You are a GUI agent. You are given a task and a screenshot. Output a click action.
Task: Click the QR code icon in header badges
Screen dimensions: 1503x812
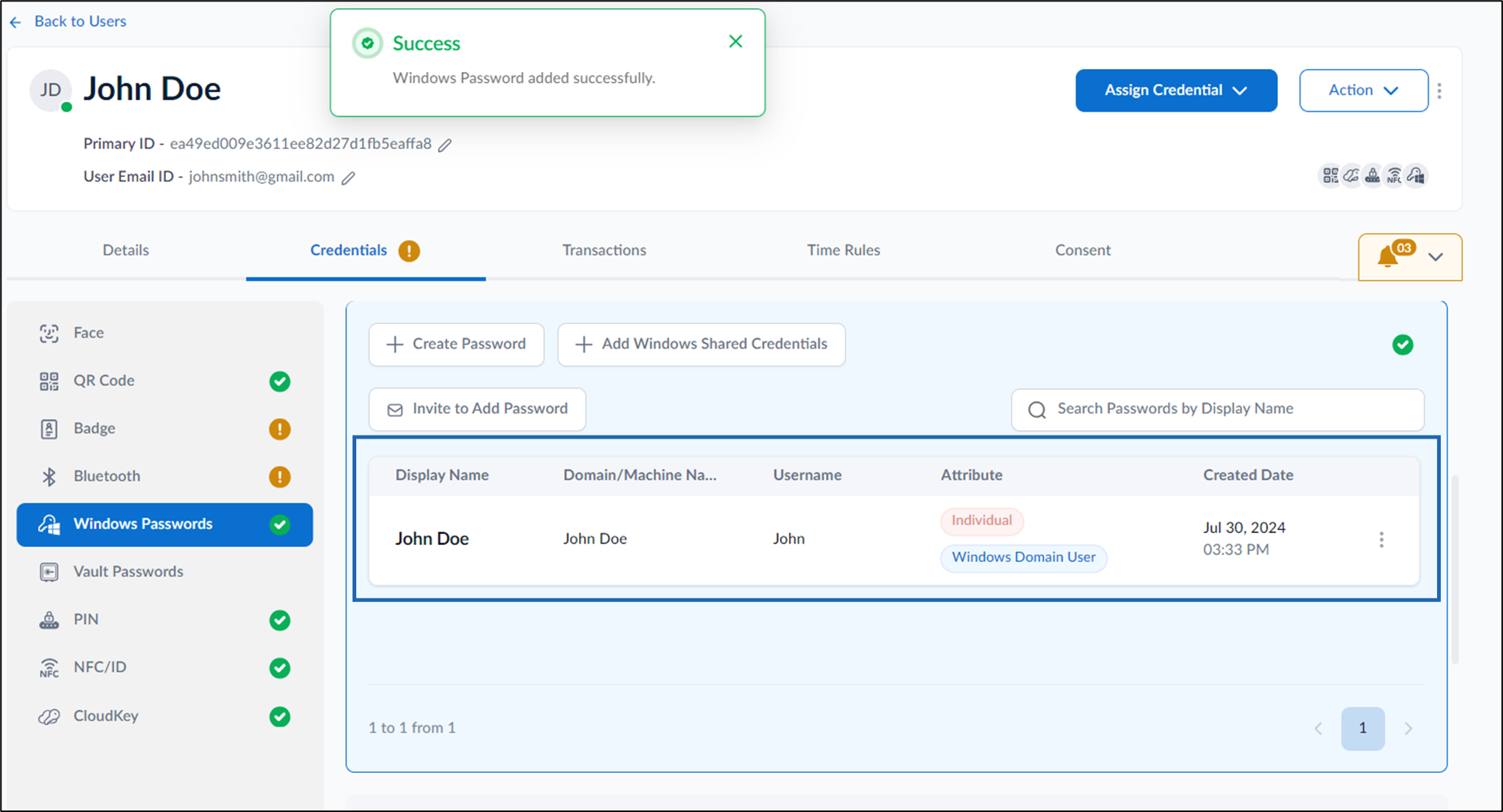[1330, 175]
